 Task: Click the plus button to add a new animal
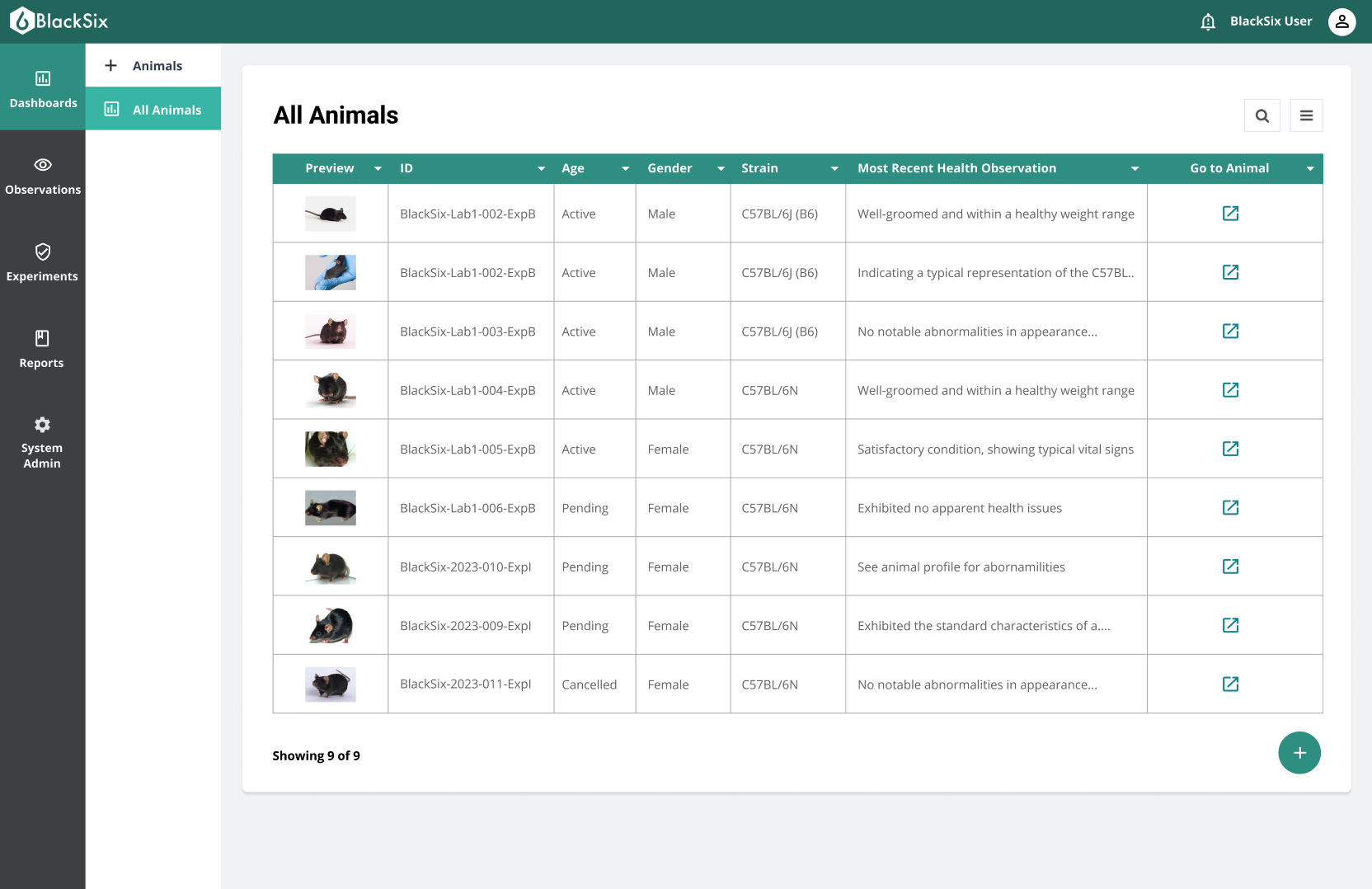1299,753
